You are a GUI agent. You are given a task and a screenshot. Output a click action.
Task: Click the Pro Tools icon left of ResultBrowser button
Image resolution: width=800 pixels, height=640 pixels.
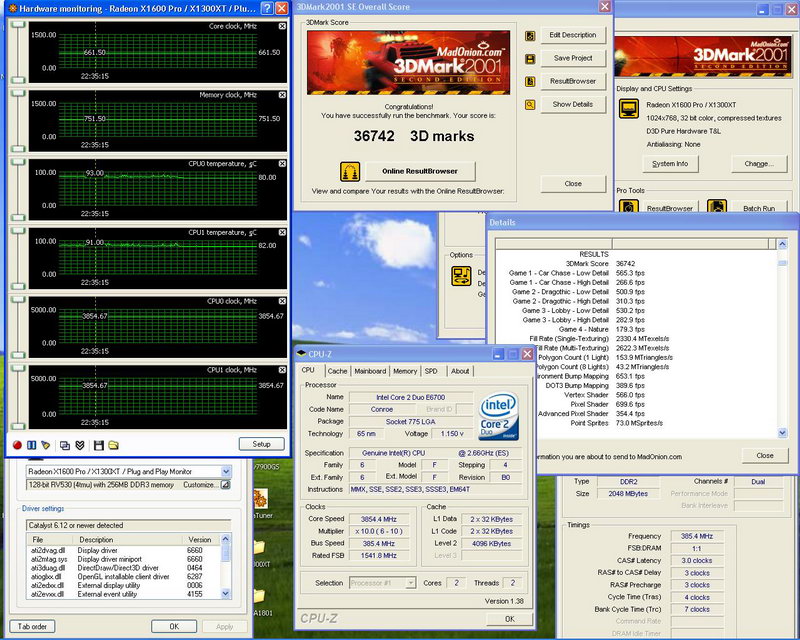point(629,206)
